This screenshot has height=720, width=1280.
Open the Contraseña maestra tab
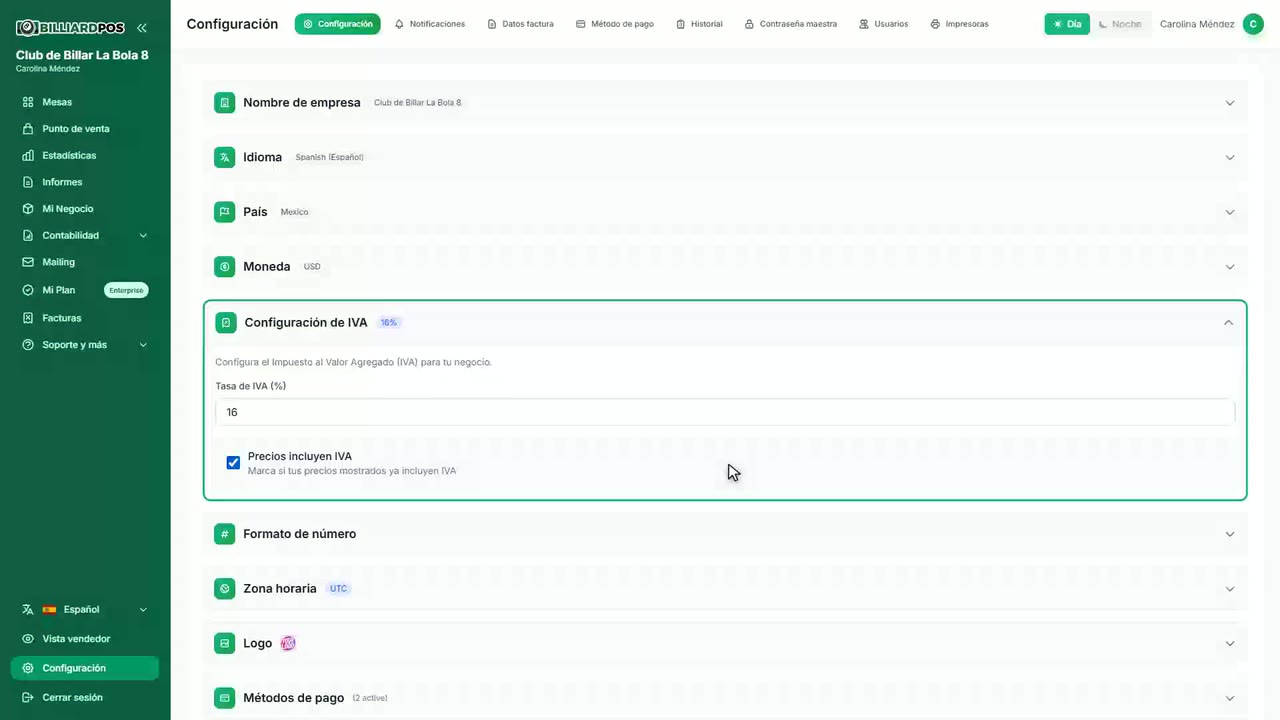[791, 24]
